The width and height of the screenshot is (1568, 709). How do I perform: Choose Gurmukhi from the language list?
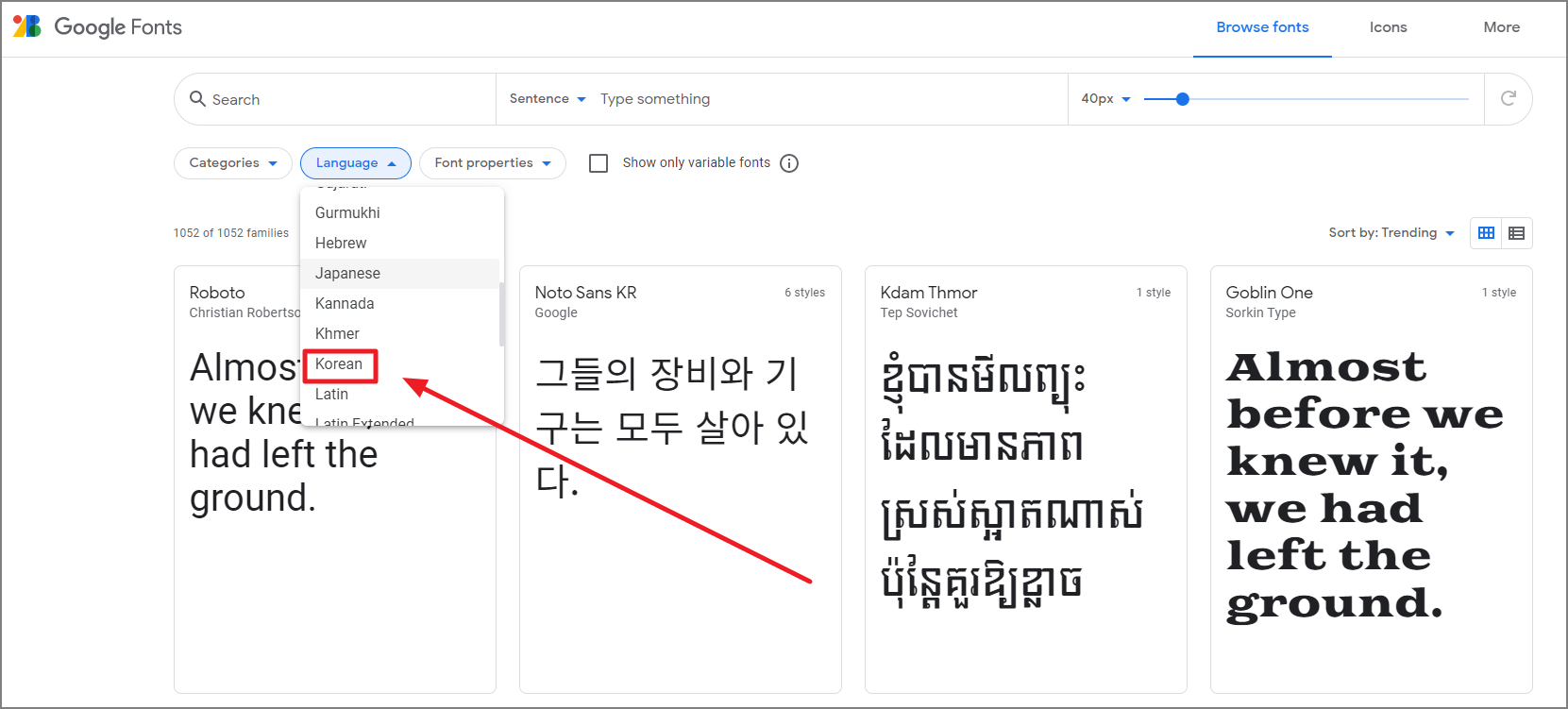coord(401,213)
